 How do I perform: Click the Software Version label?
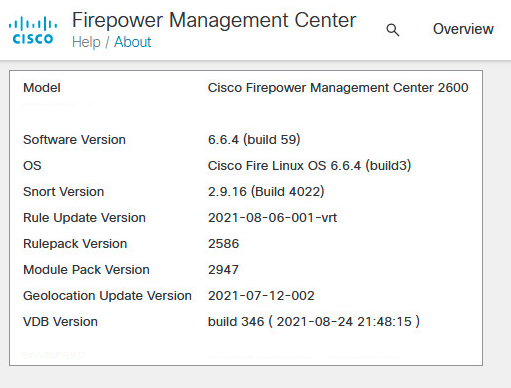[x=74, y=140]
